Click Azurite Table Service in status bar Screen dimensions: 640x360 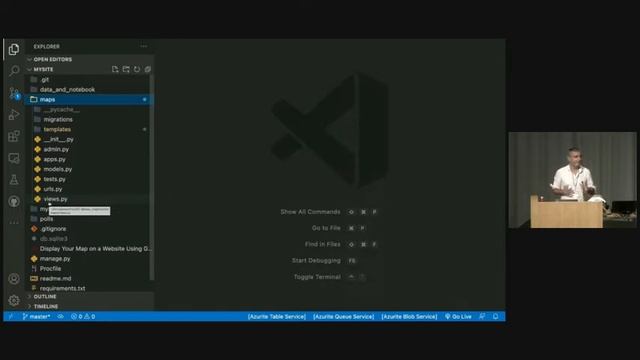click(x=277, y=316)
